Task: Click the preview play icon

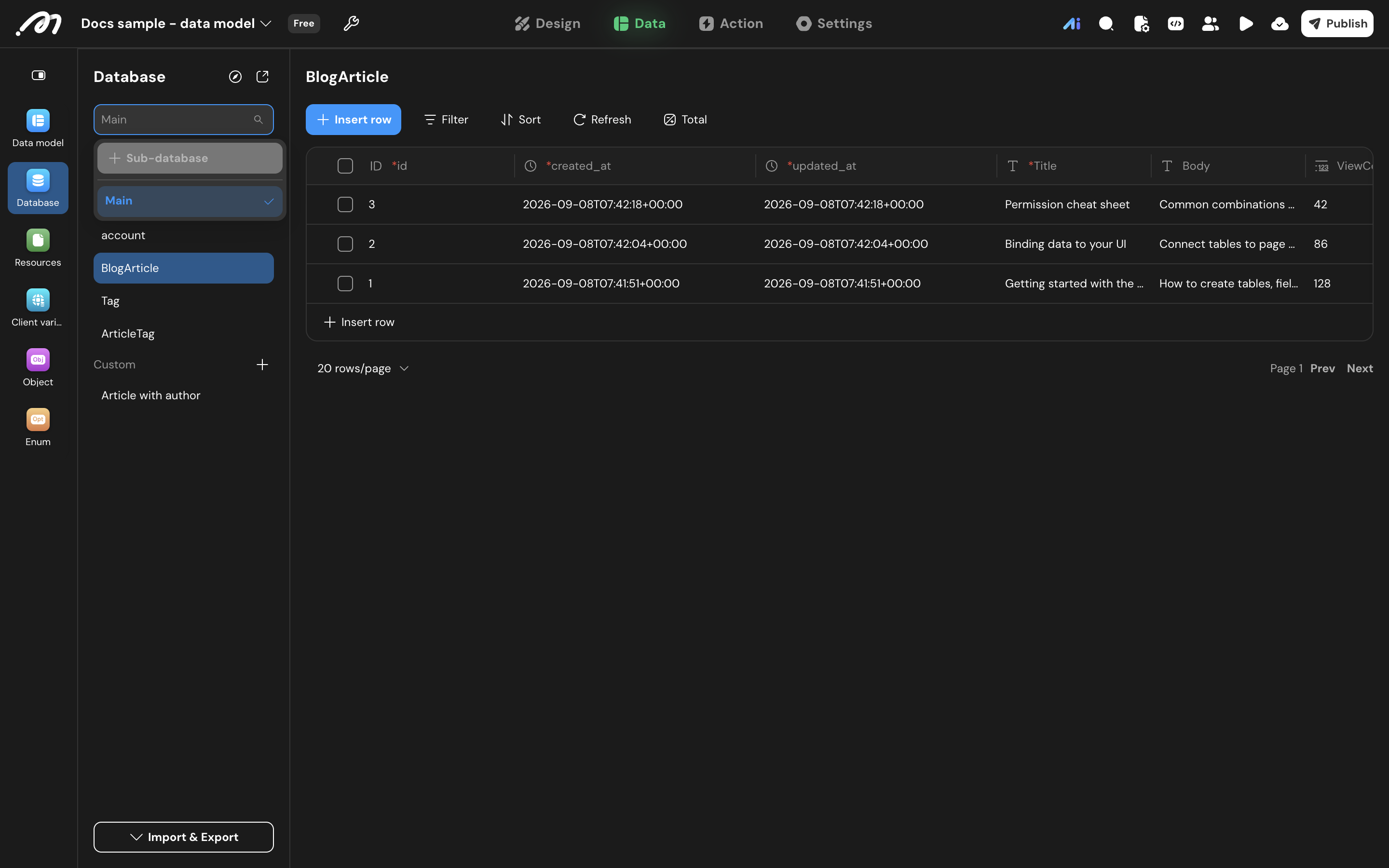Action: point(1245,24)
